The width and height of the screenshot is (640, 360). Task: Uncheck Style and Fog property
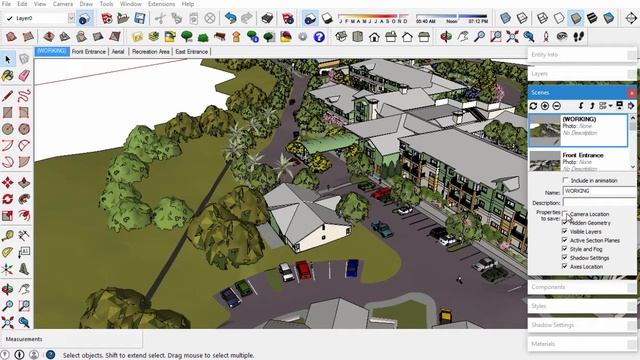(x=565, y=249)
